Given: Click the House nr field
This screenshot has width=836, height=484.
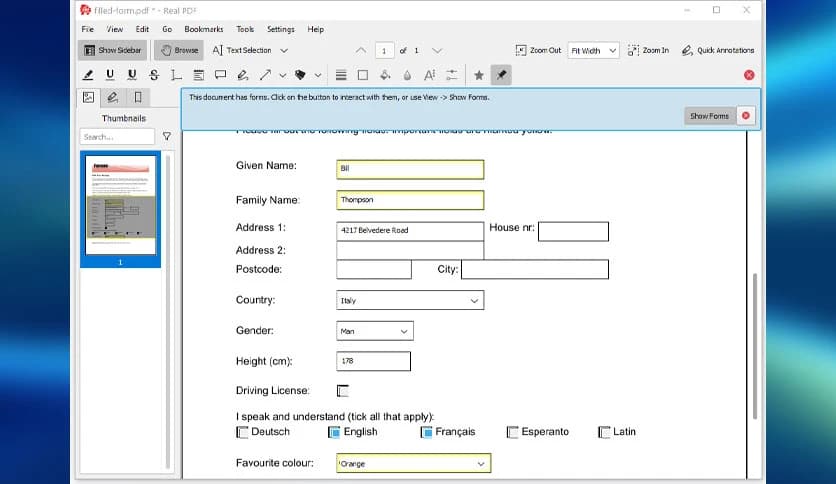Looking at the screenshot, I should coord(573,231).
